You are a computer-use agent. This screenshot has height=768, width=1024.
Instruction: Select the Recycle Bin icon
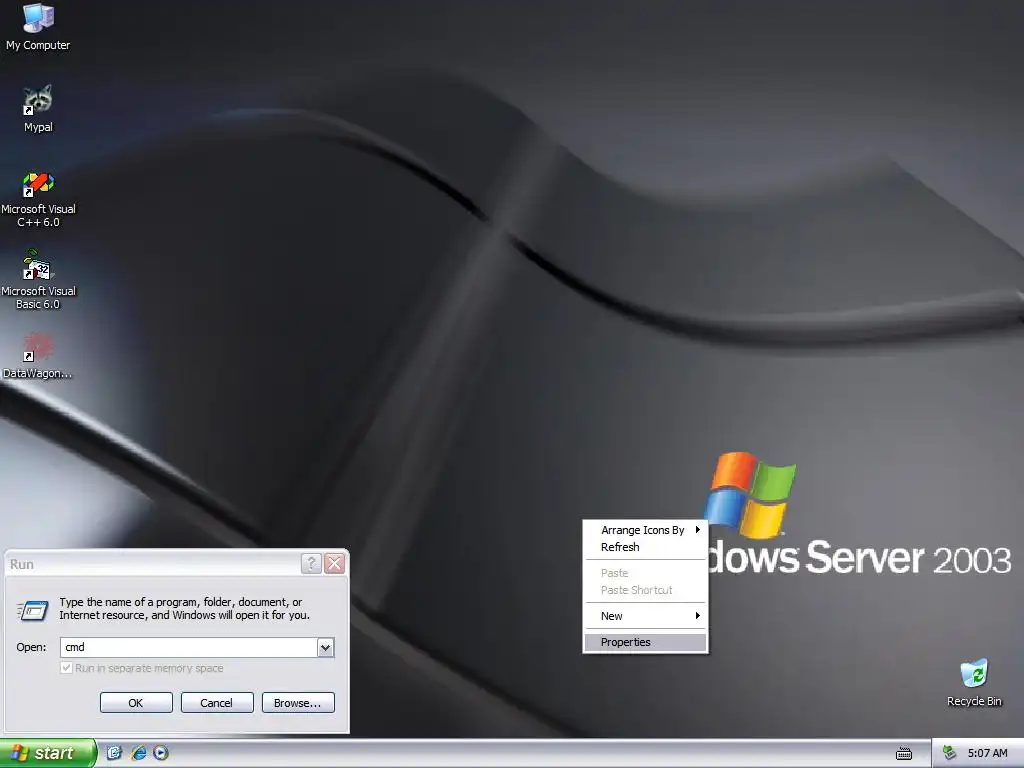(974, 683)
